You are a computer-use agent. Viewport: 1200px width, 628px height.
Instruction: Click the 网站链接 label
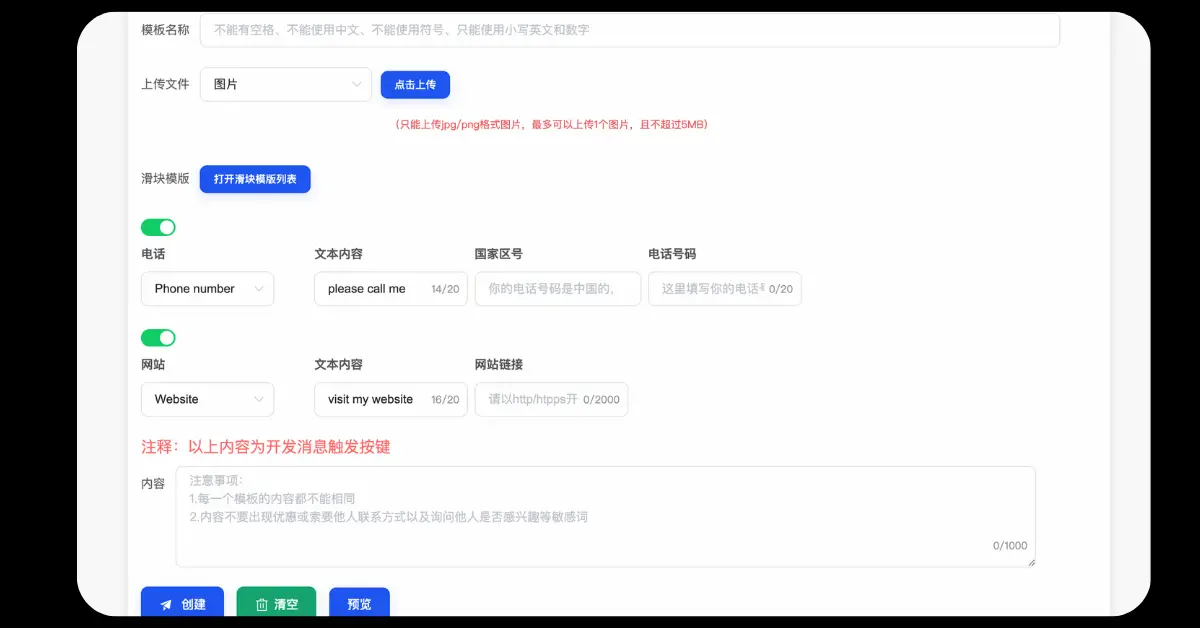(x=499, y=364)
